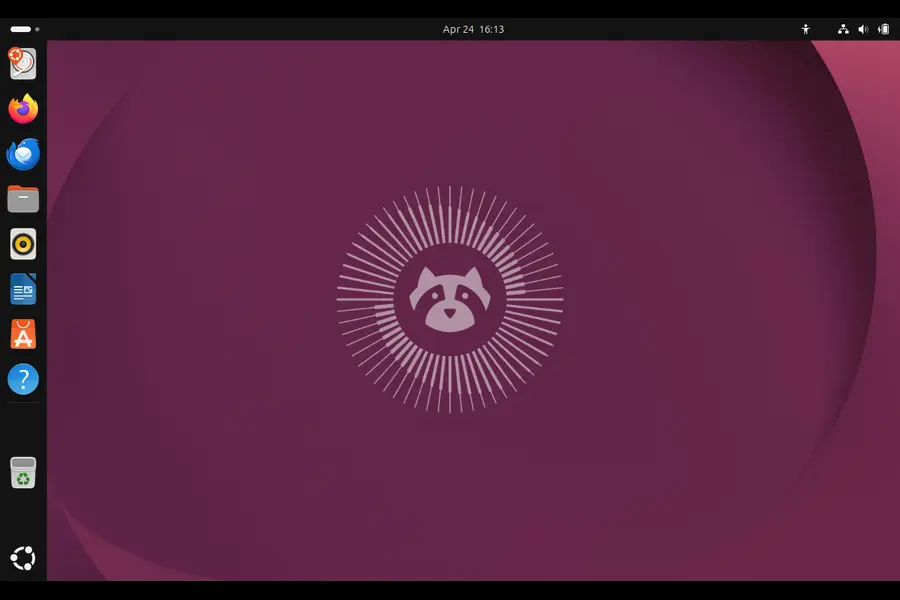The image size is (900, 600).
Task: Show the Applications grid via the Ubuntu logo
Action: point(22,557)
